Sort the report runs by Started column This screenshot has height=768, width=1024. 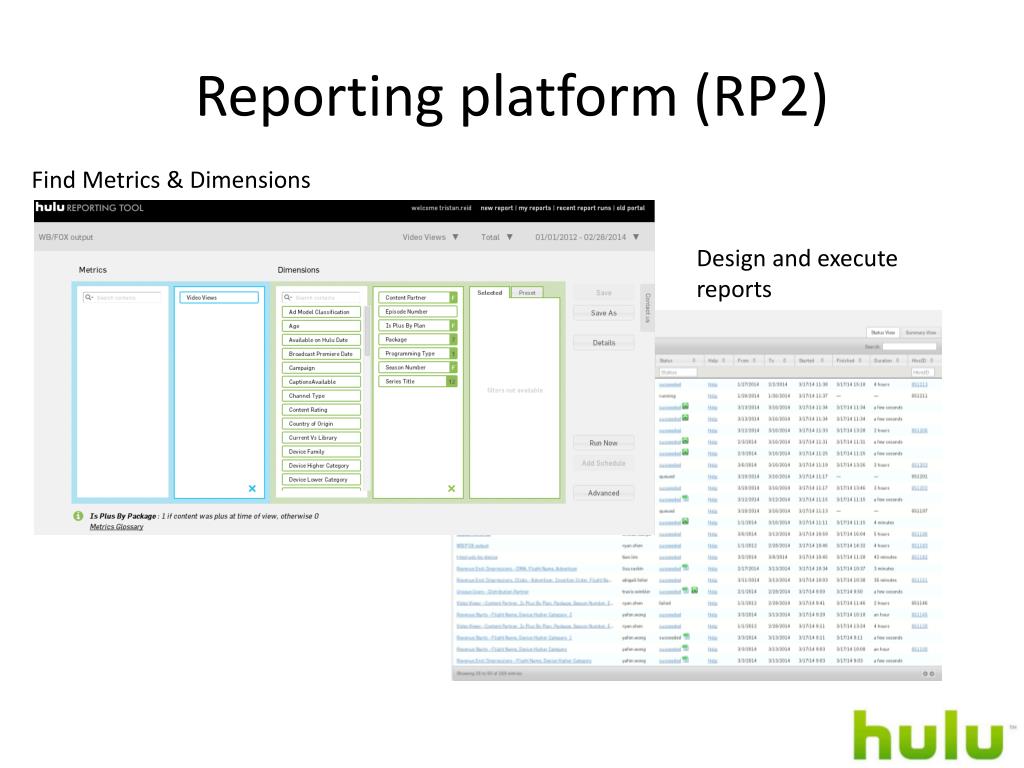pos(812,360)
